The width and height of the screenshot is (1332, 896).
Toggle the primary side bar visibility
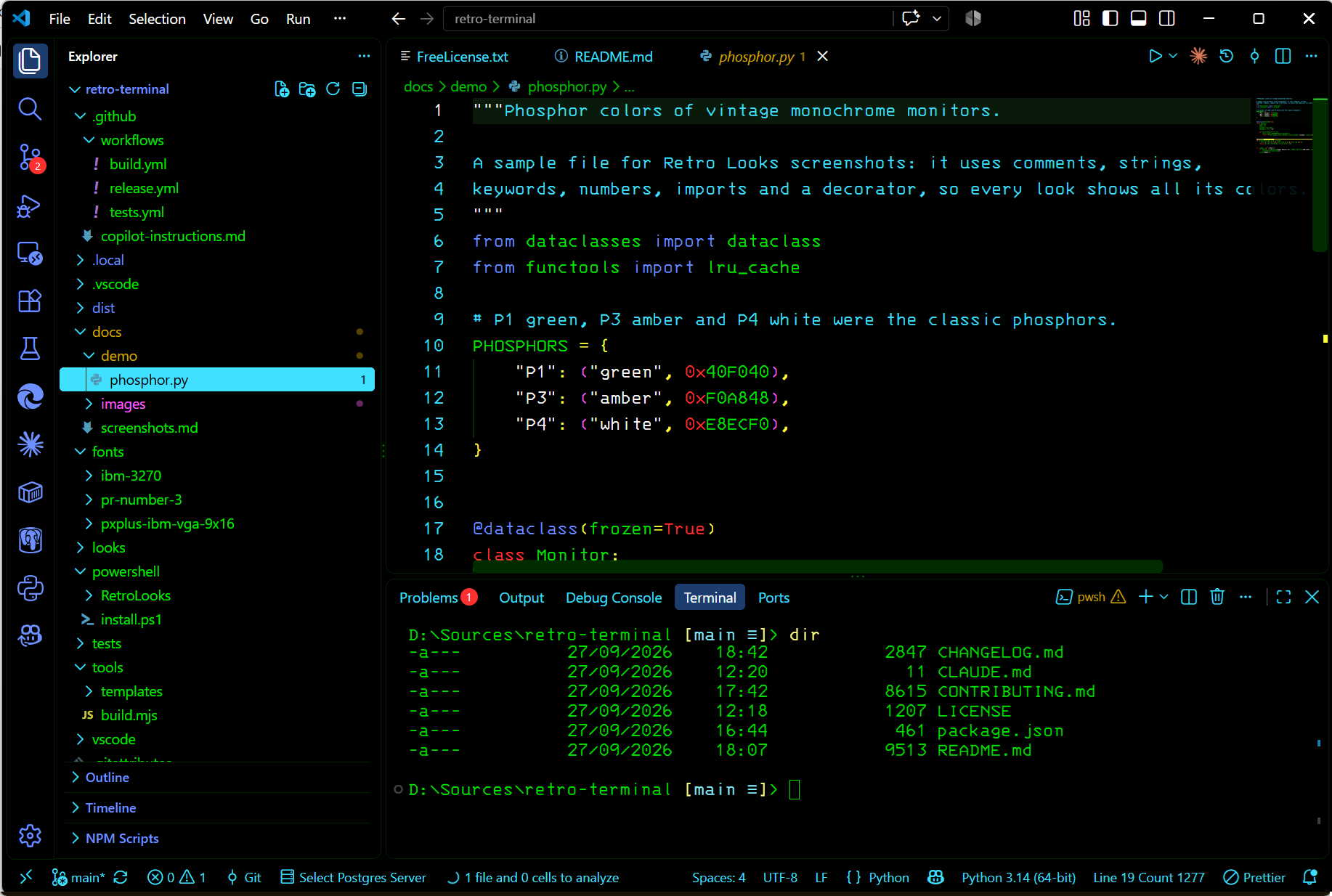pyautogui.click(x=1110, y=19)
